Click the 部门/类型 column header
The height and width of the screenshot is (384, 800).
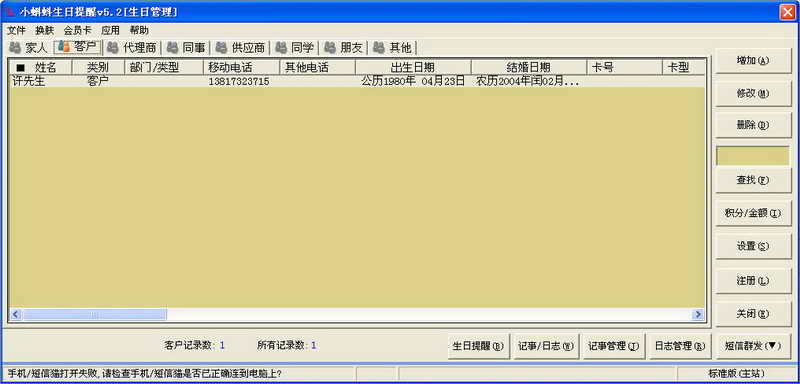pos(164,67)
